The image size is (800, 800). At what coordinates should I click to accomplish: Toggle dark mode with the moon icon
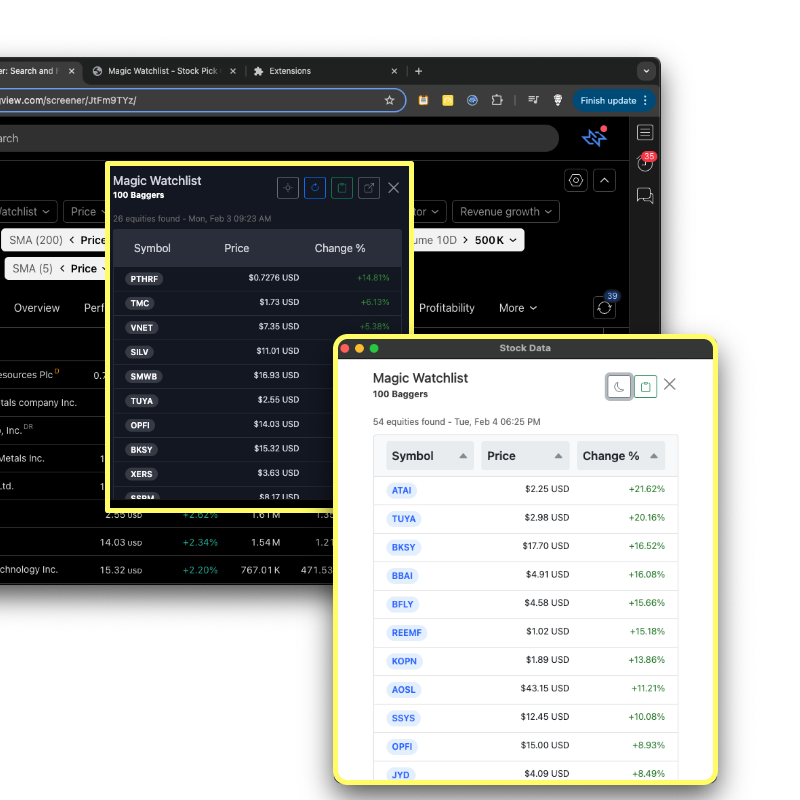[x=619, y=386]
